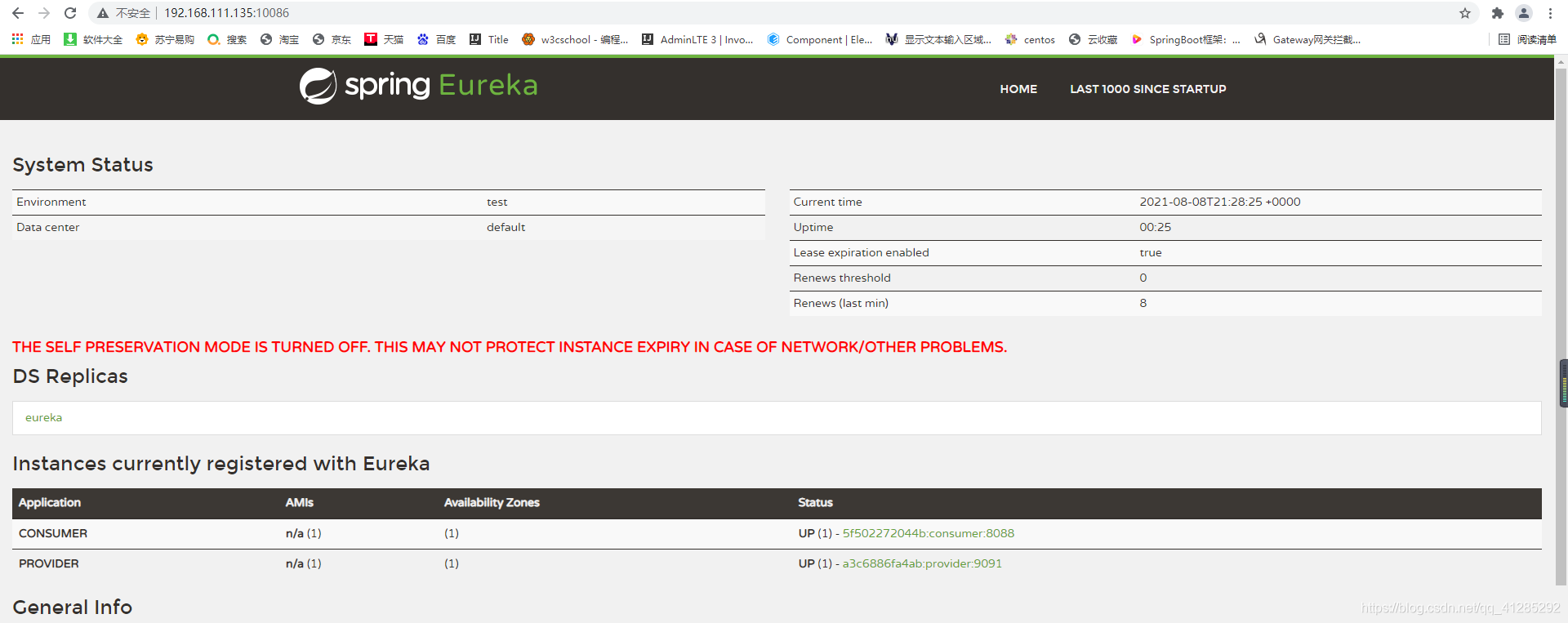Viewport: 1568px width, 623px height.
Task: Reload the page with the refresh icon
Action: tap(70, 13)
